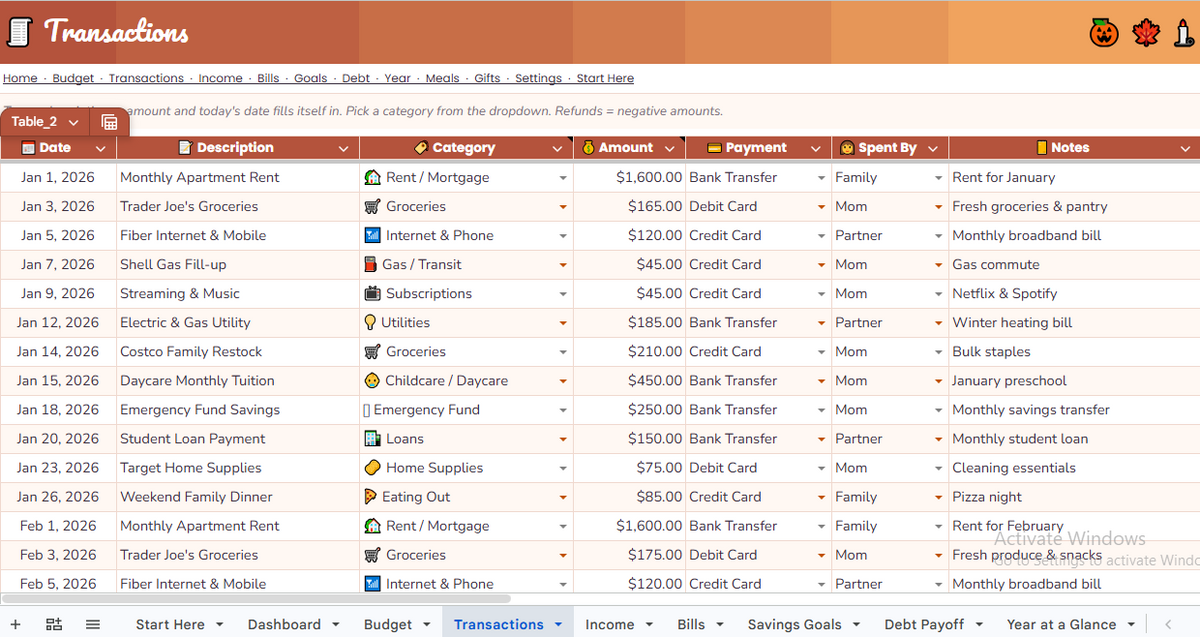Open the Notes column filter dropdown
Screen dimensions: 1200x637
pyautogui.click(x=1185, y=148)
